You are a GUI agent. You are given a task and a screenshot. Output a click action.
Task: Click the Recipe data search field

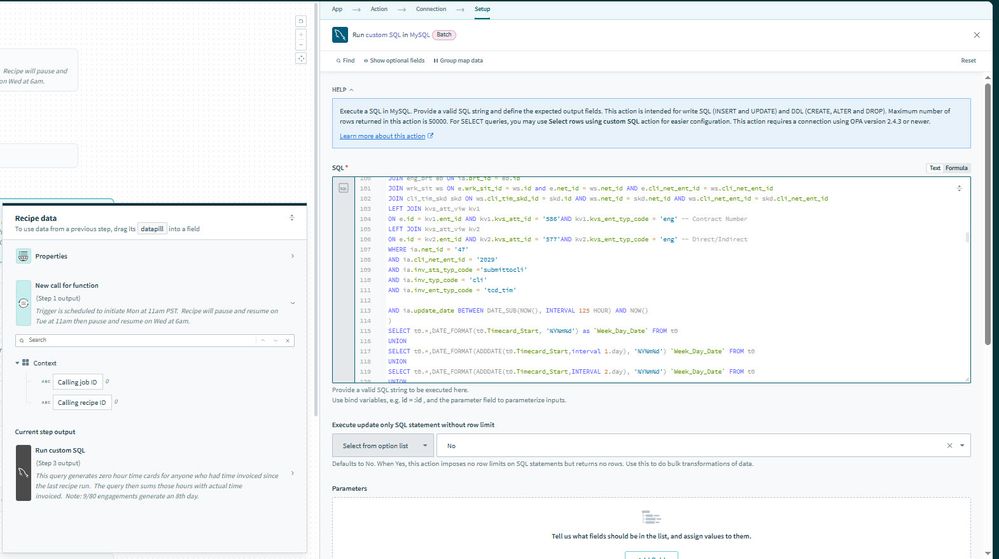tap(155, 340)
